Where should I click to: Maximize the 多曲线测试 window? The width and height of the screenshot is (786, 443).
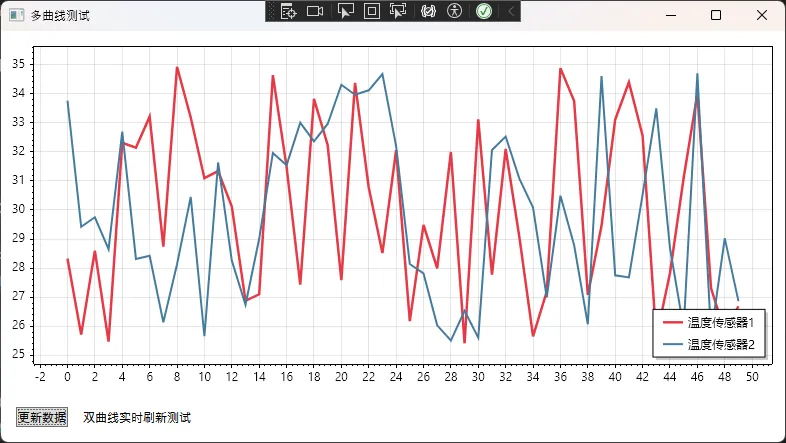tap(715, 15)
